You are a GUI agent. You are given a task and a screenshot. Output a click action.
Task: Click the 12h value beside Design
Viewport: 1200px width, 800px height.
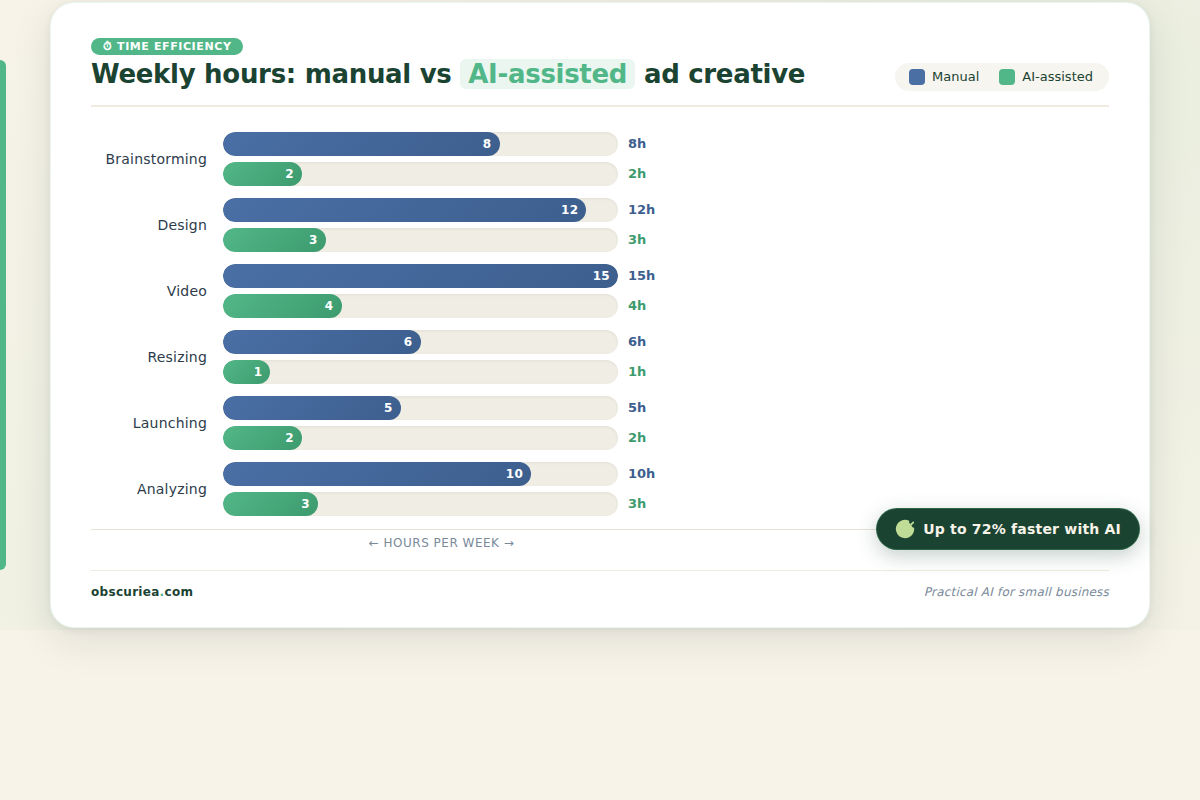pyautogui.click(x=641, y=210)
